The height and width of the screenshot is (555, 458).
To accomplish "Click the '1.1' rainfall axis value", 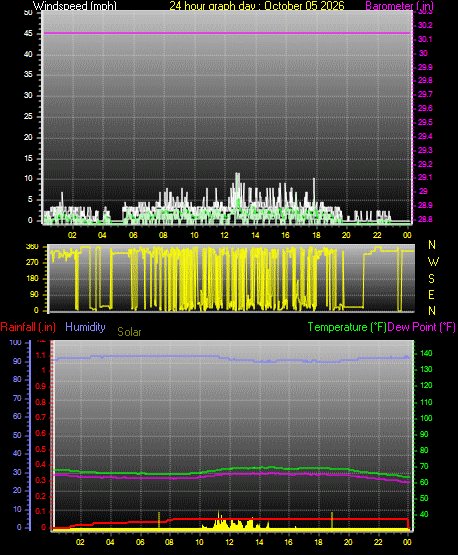I will [41, 355].
